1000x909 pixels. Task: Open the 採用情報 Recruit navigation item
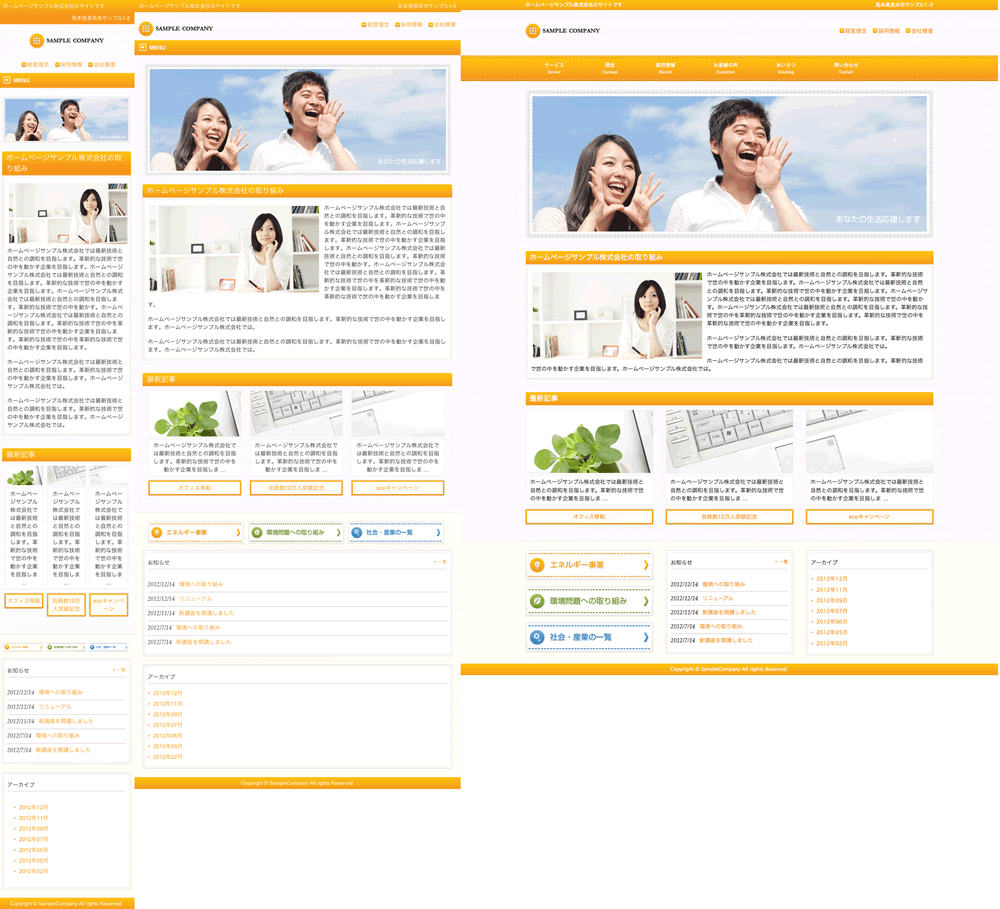tap(665, 68)
